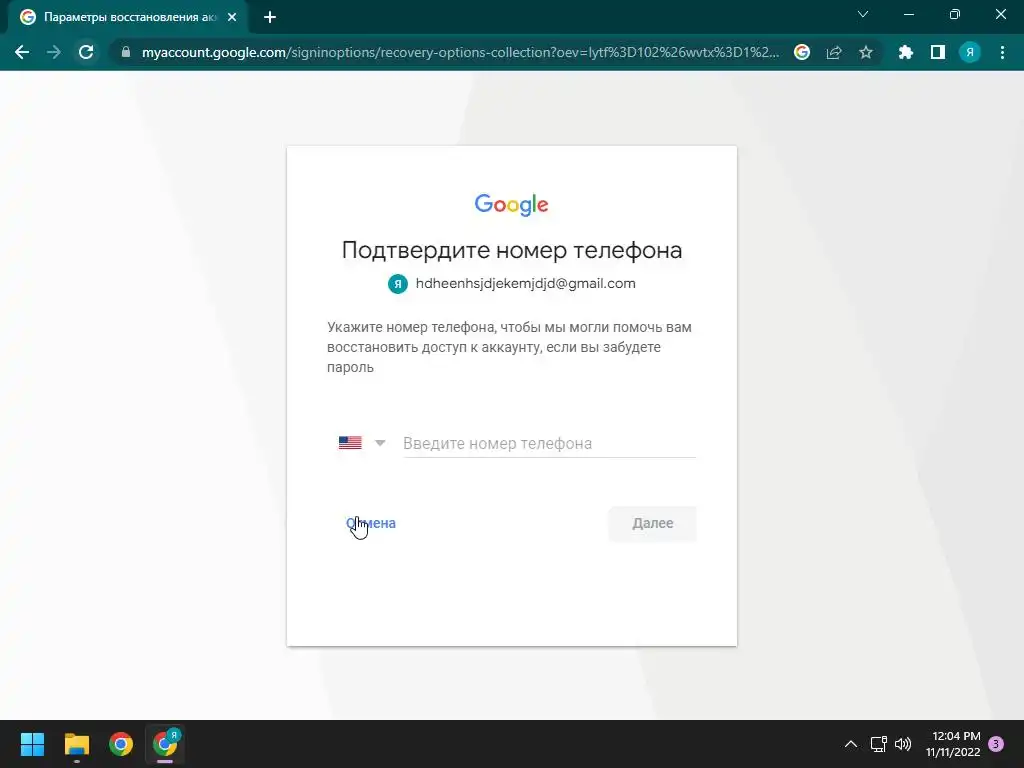Image resolution: width=1024 pixels, height=768 pixels.
Task: Open File Explorer from taskbar
Action: pyautogui.click(x=76, y=744)
